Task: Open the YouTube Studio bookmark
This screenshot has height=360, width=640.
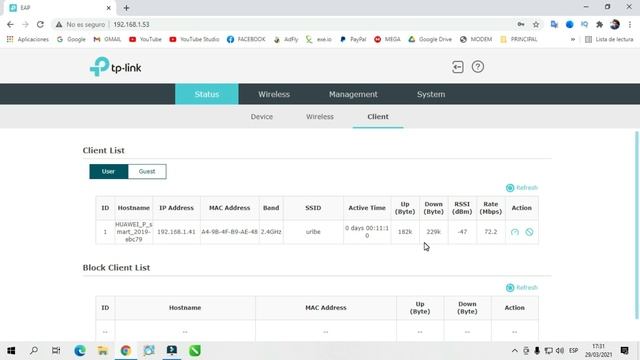Action: coord(194,40)
